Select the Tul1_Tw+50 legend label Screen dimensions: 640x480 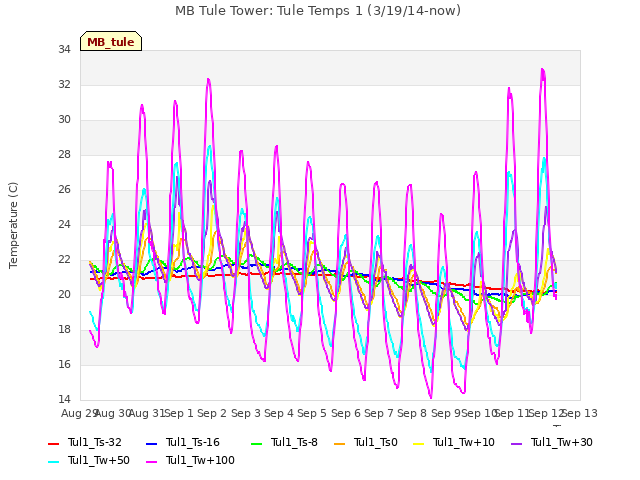click(99, 460)
